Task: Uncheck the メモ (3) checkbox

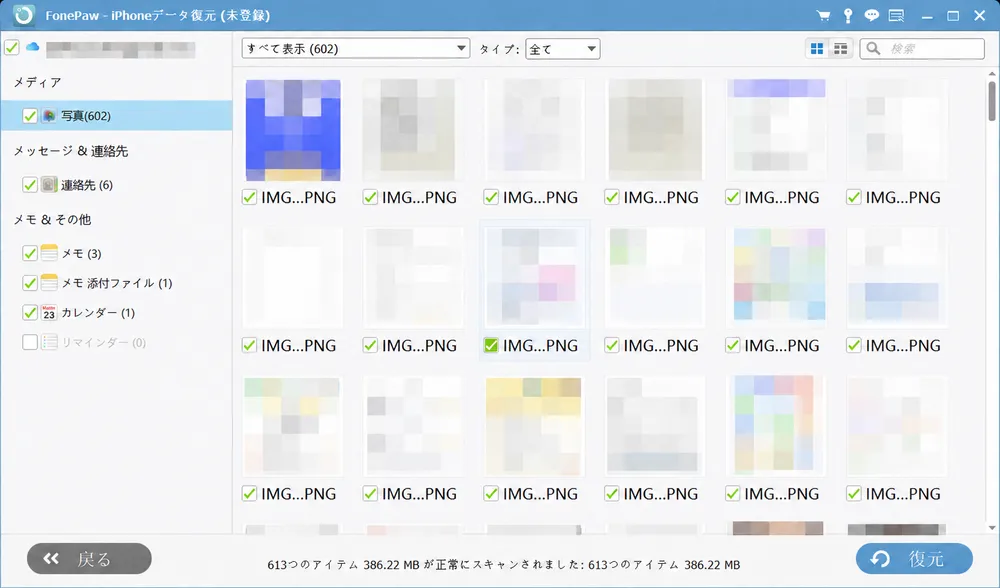Action: pos(29,253)
